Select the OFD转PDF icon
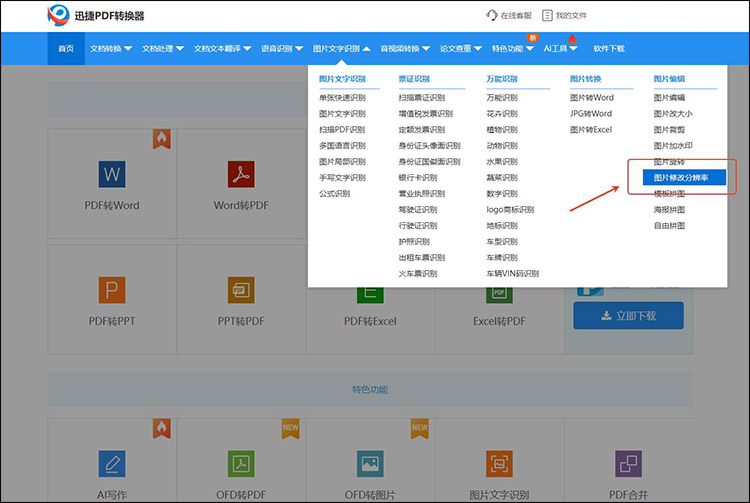750x503 pixels. pos(241,463)
